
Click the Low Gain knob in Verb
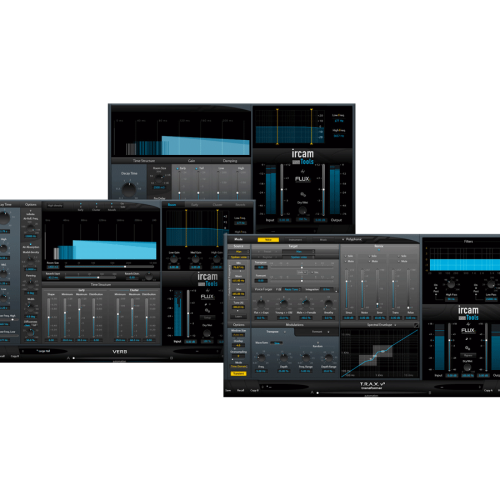[174, 259]
